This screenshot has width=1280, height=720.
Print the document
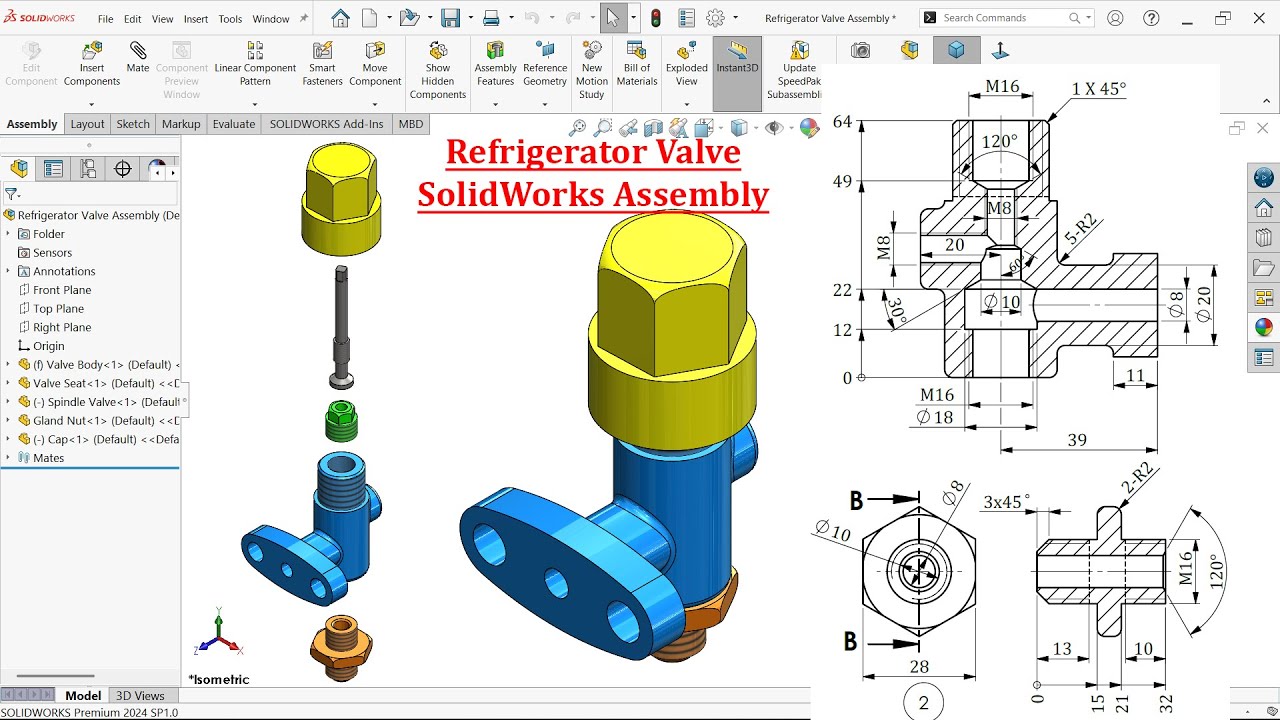(x=491, y=18)
